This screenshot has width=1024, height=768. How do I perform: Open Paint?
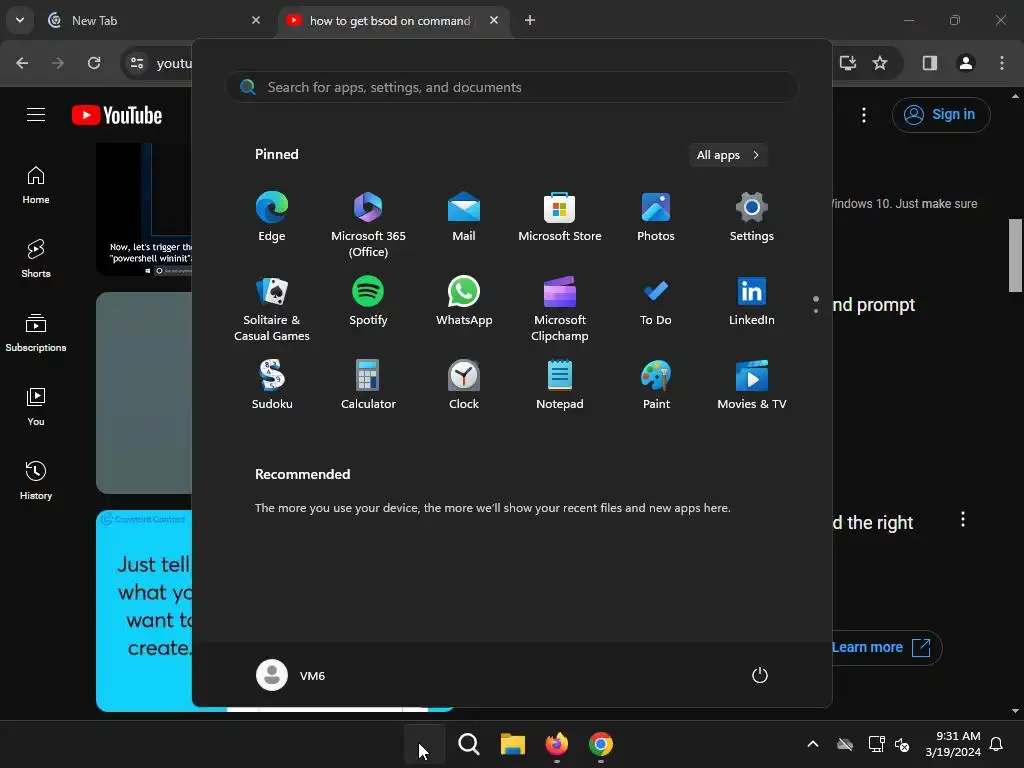coord(656,385)
